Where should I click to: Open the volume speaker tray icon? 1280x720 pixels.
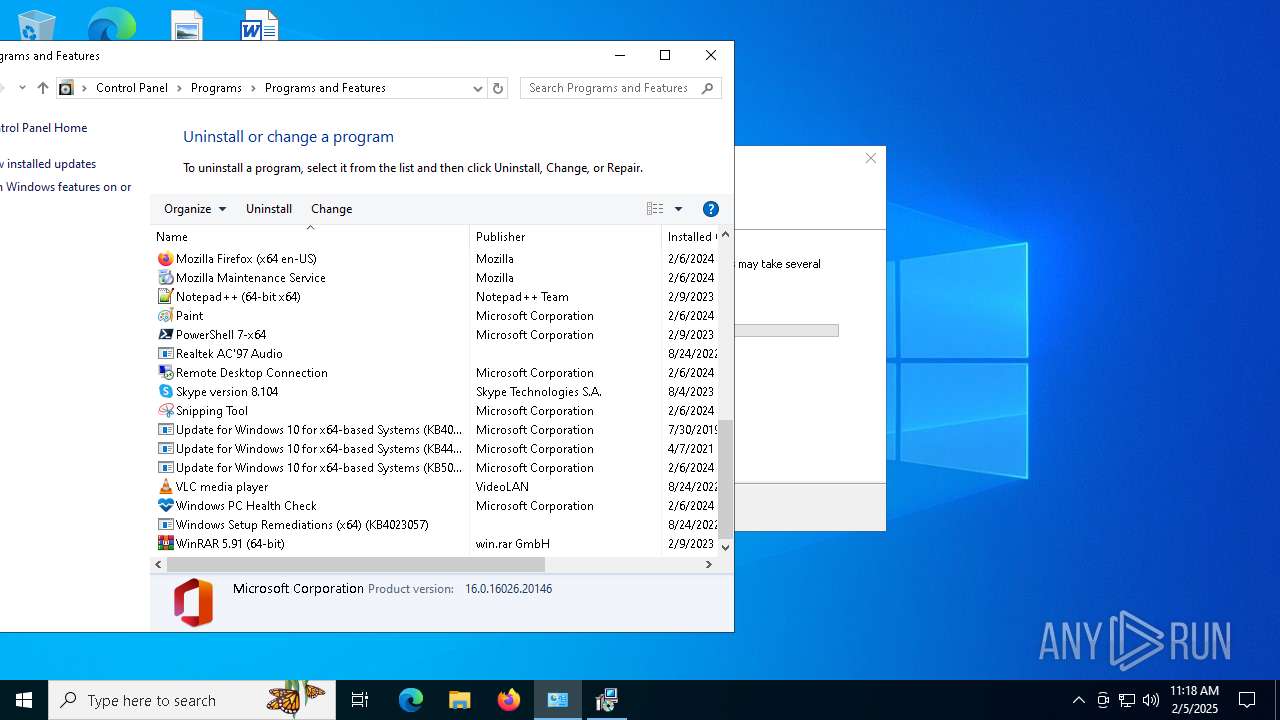[1151, 700]
